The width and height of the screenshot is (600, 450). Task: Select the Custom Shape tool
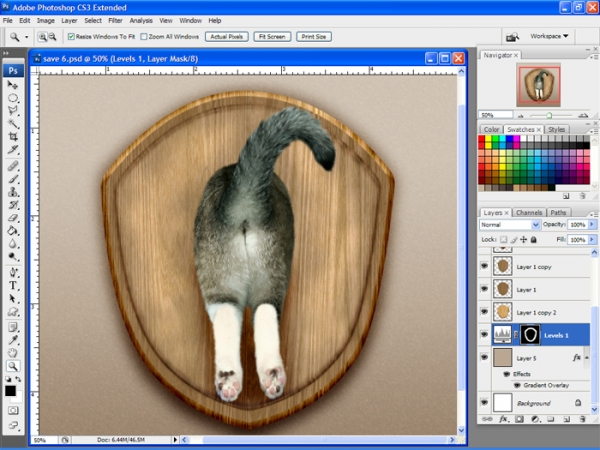click(x=13, y=312)
